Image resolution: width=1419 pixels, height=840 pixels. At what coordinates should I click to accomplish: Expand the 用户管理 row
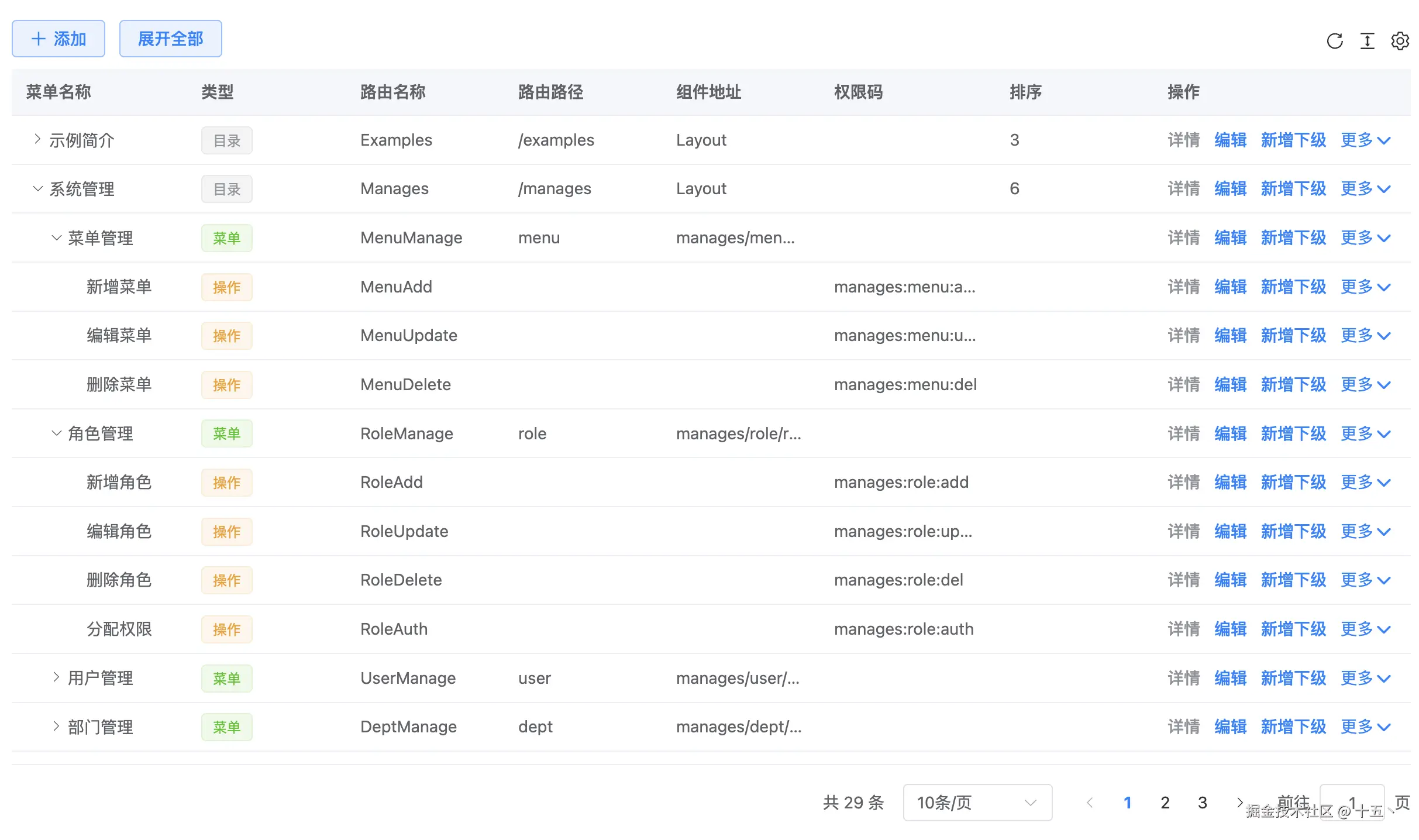tap(56, 677)
